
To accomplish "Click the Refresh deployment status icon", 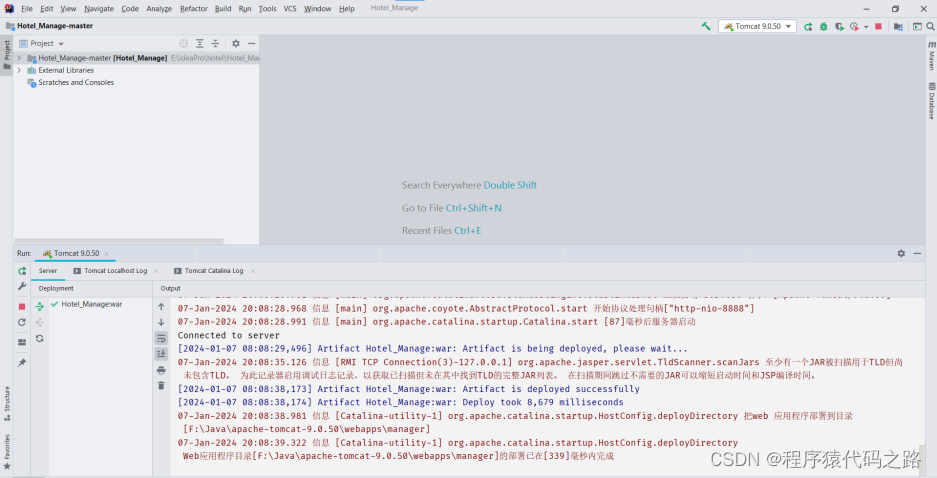I will (x=39, y=338).
